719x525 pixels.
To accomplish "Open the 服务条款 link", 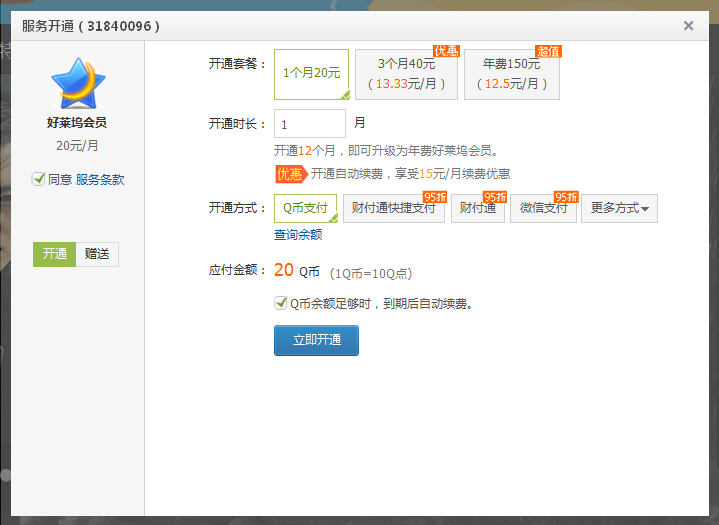I will click(100, 179).
